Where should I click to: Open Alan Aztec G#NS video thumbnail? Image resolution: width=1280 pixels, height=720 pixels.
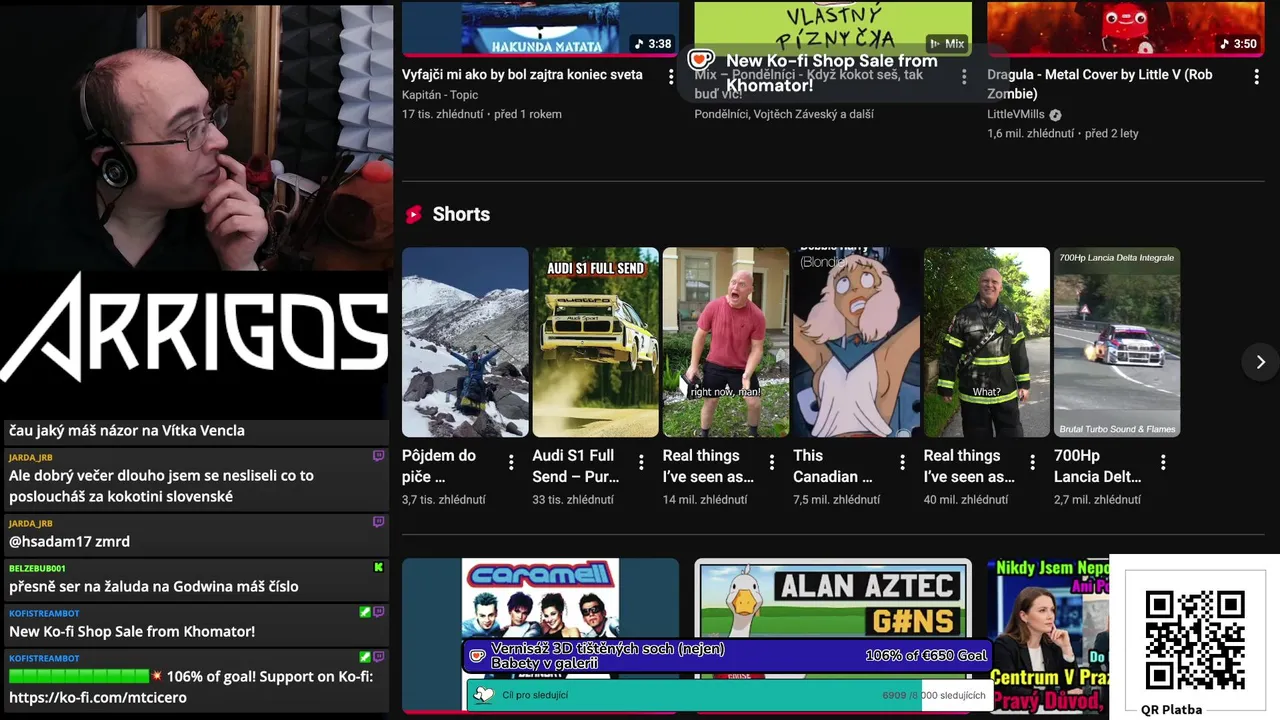833,635
